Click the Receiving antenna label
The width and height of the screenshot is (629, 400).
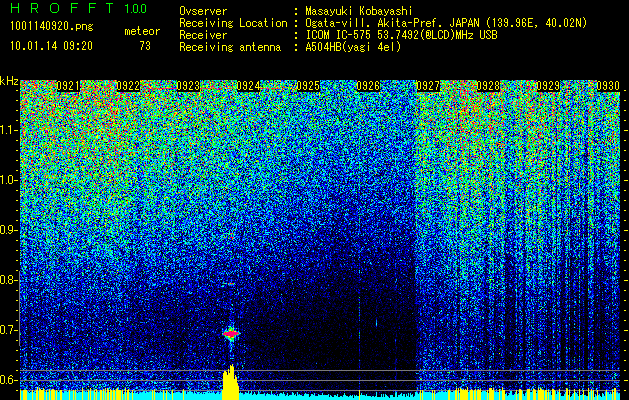point(230,47)
